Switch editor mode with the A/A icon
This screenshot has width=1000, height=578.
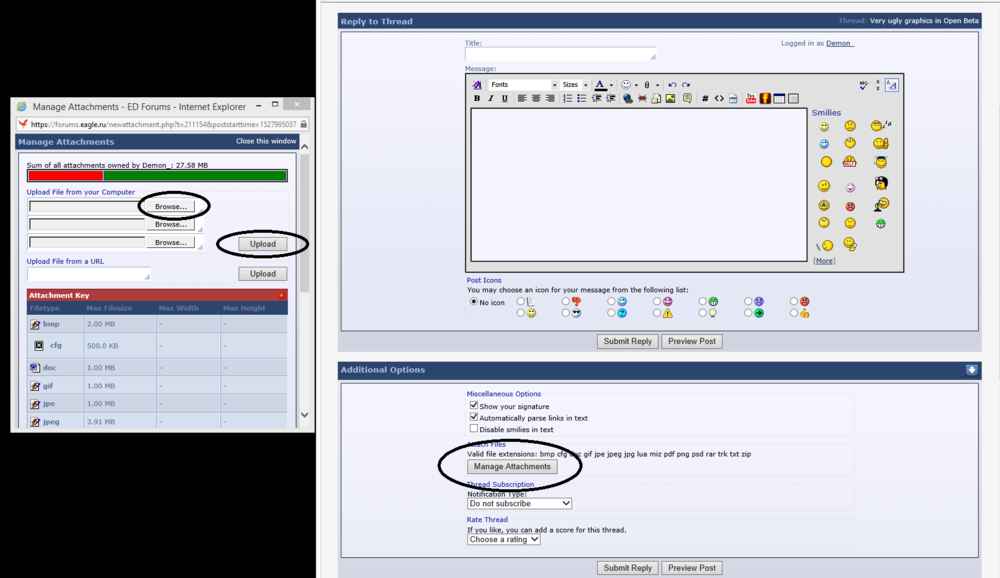[892, 84]
